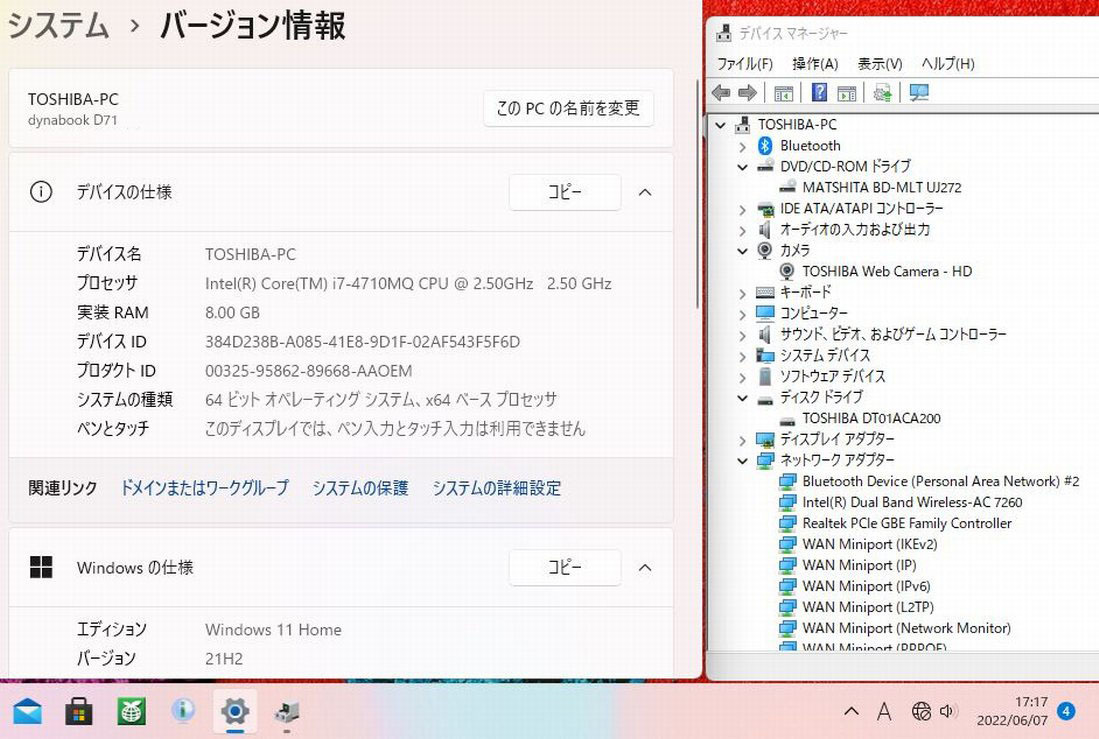Select Realtek PCIe GBE Family Controller icon
Viewport: 1099px width, 739px height.
click(788, 524)
